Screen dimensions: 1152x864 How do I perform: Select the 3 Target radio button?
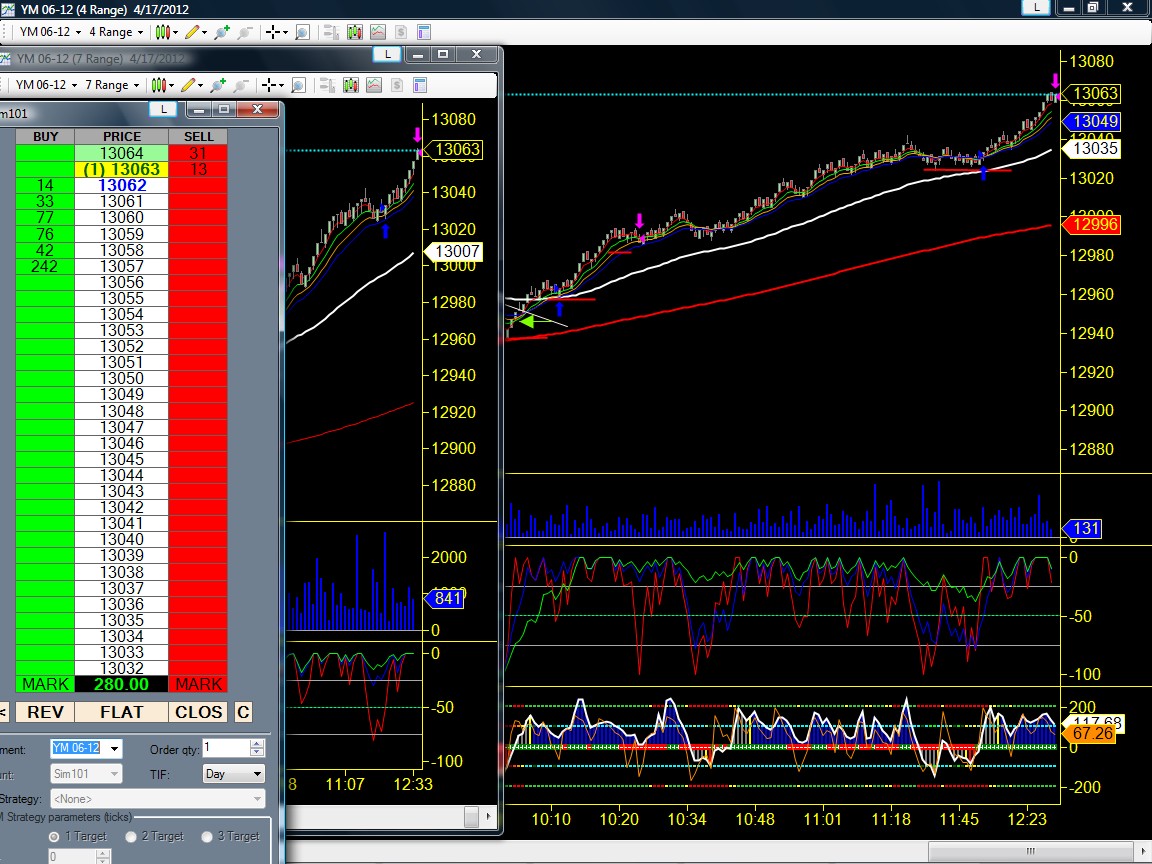(207, 837)
